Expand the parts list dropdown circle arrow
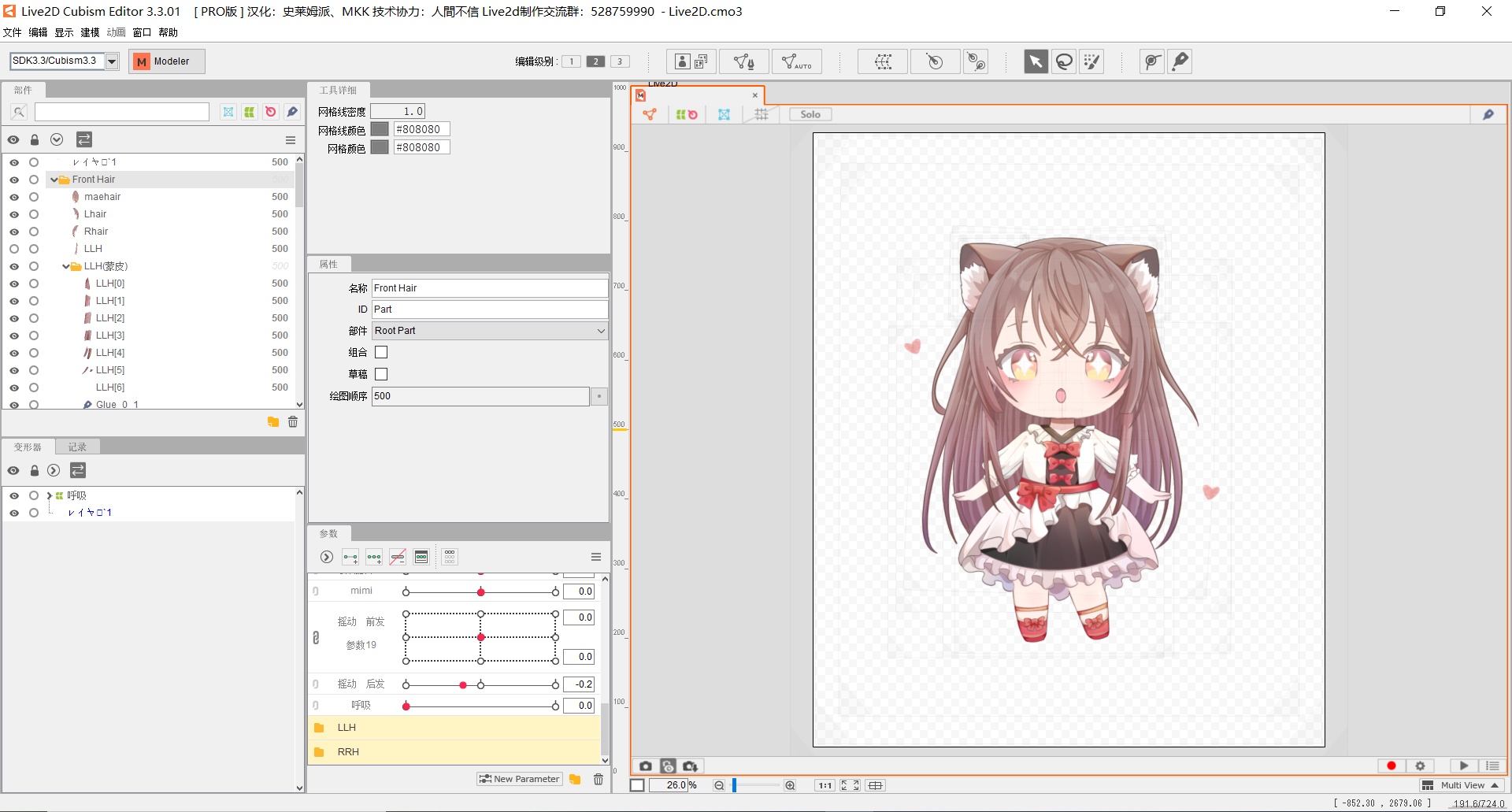This screenshot has height=812, width=1512. pyautogui.click(x=57, y=140)
